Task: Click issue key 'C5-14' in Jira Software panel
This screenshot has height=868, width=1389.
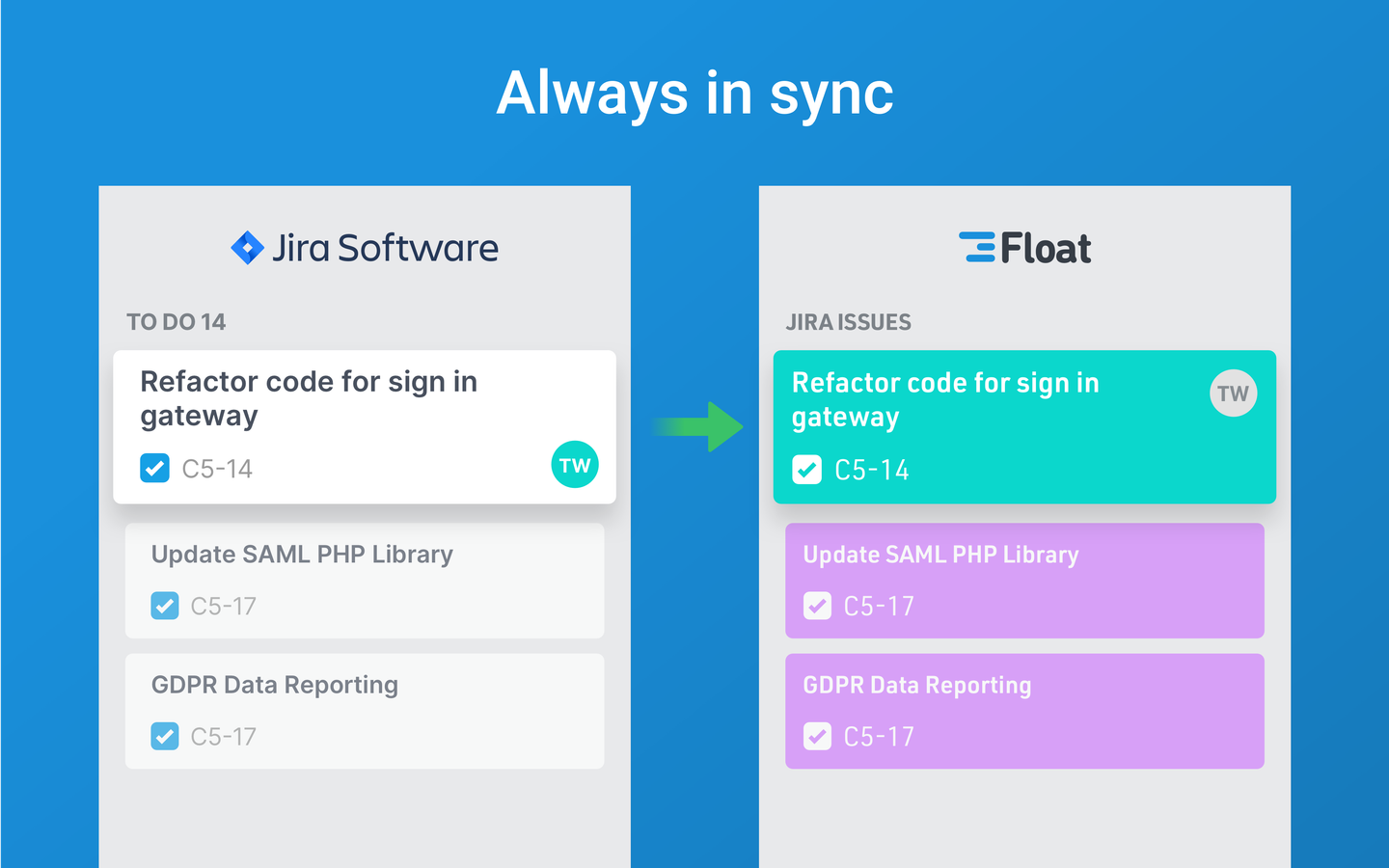Action: [x=217, y=469]
